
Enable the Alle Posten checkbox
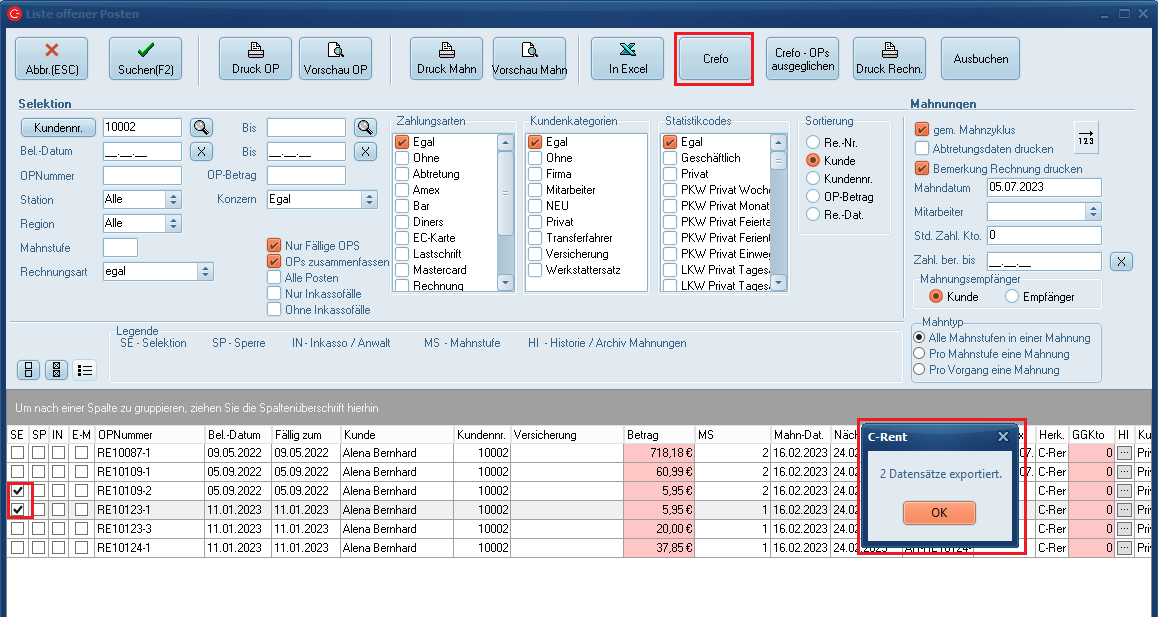274,278
